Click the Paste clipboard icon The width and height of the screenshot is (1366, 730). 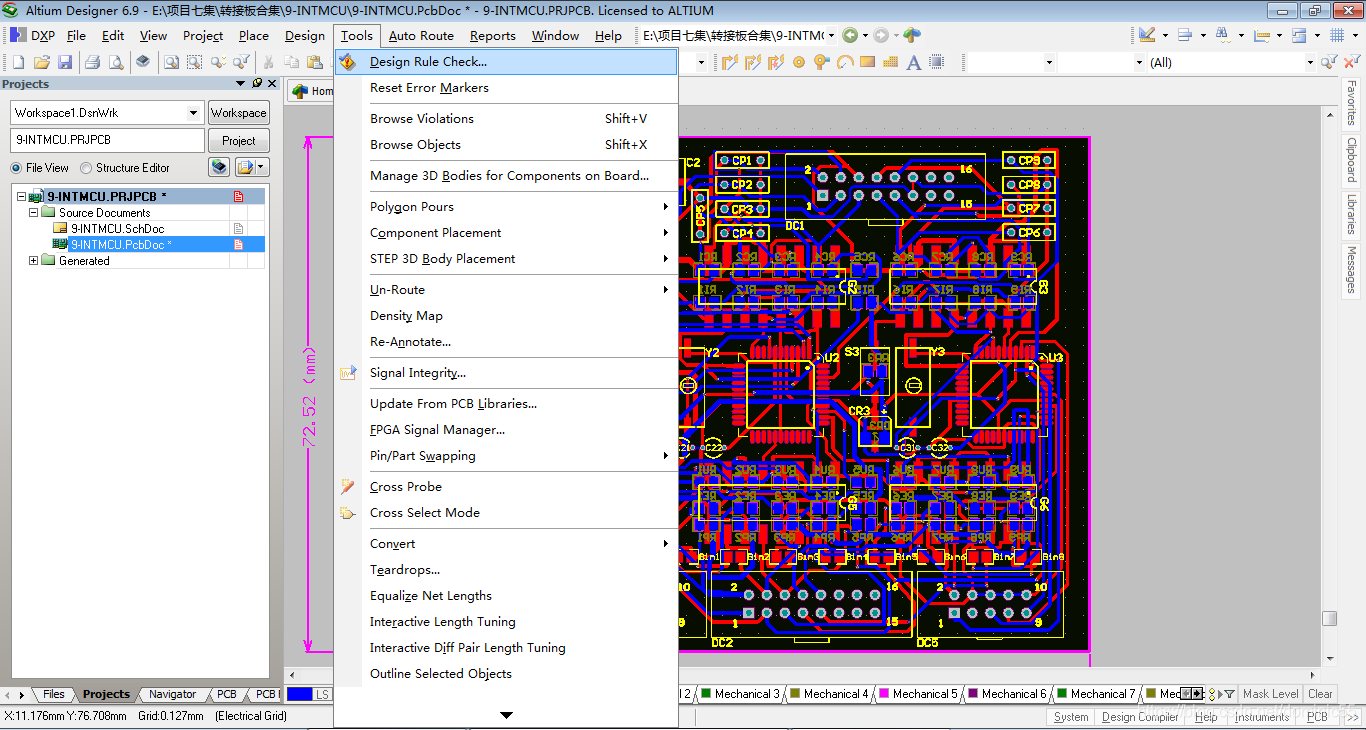[316, 62]
